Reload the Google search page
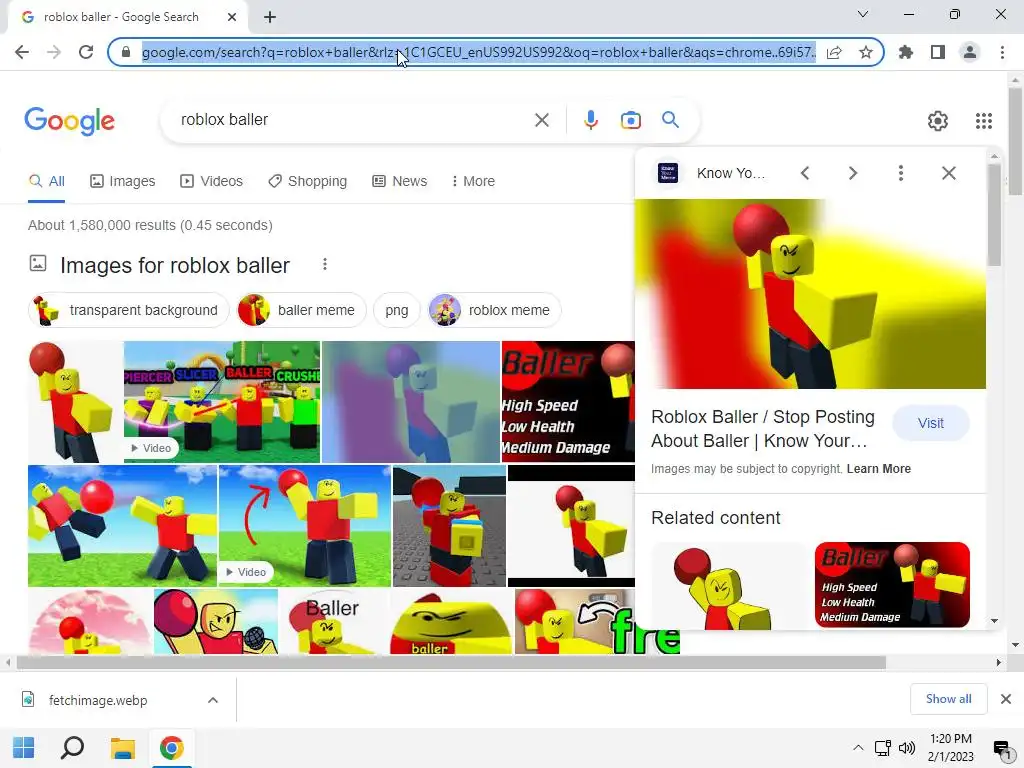Screen dimensions: 1024x768 click(x=86, y=52)
